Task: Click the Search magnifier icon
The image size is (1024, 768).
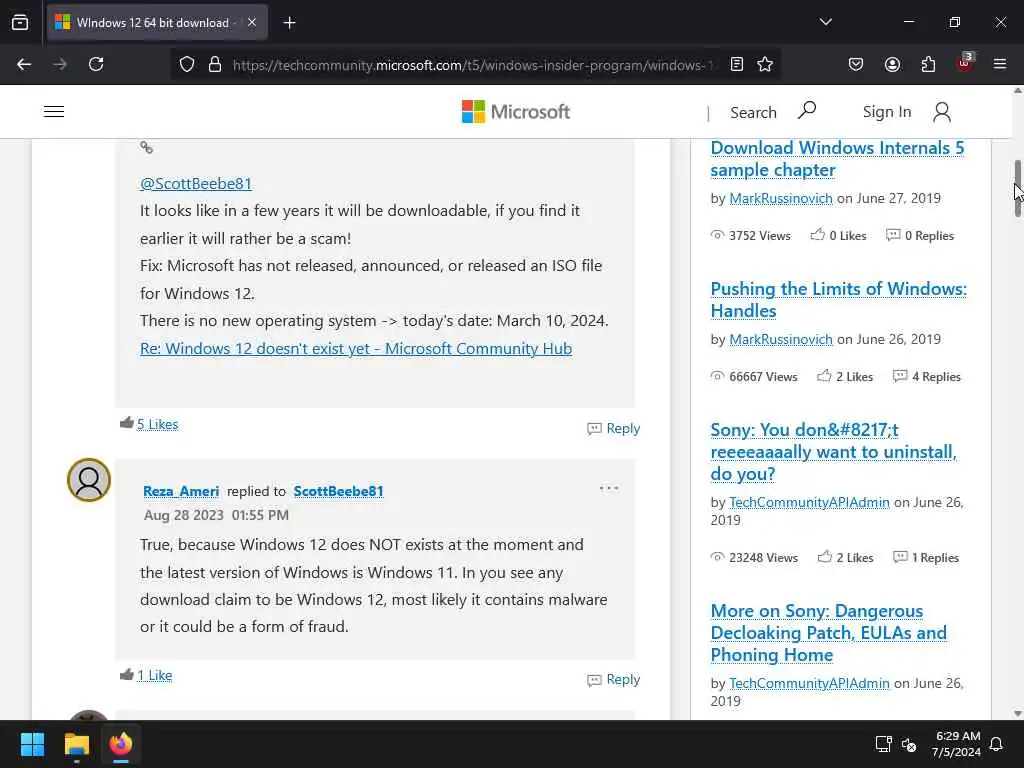Action: pyautogui.click(x=807, y=110)
